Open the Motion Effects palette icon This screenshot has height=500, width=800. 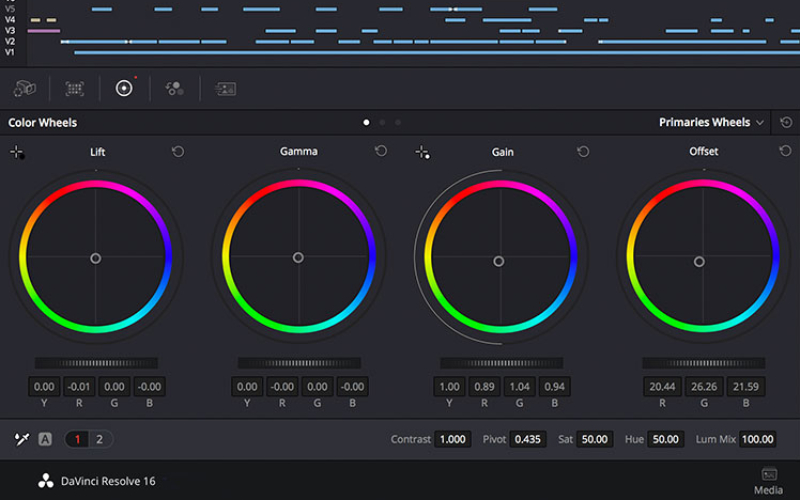(225, 89)
